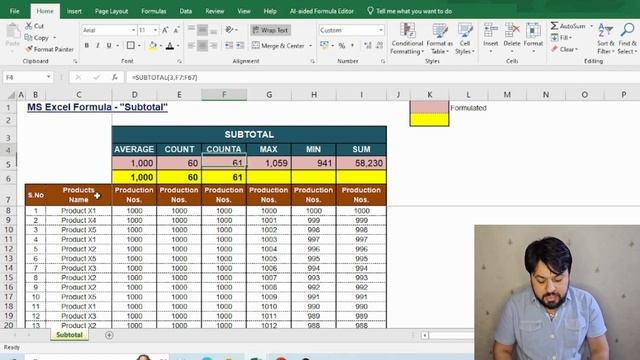This screenshot has width=640, height=360.
Task: Set Middle Align vertical alignment
Action: pyautogui.click(x=202, y=30)
